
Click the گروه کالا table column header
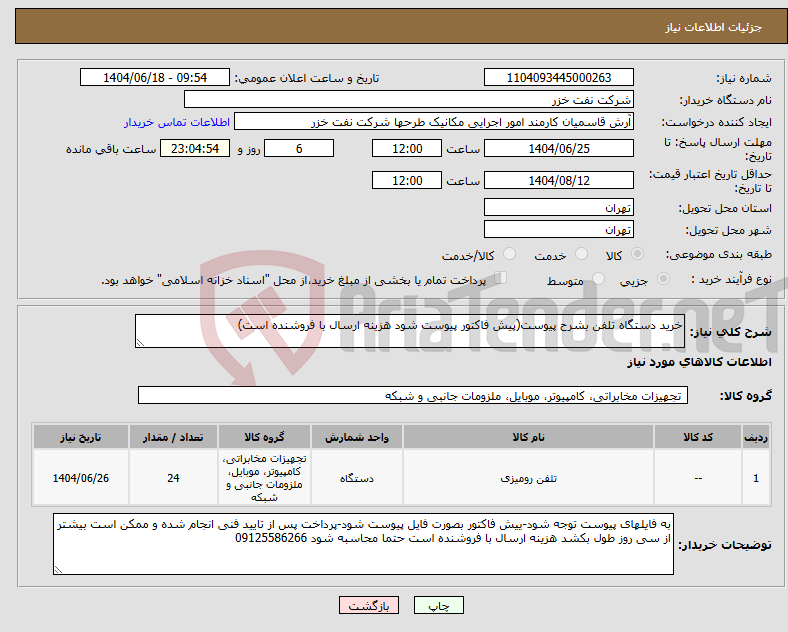(x=264, y=437)
